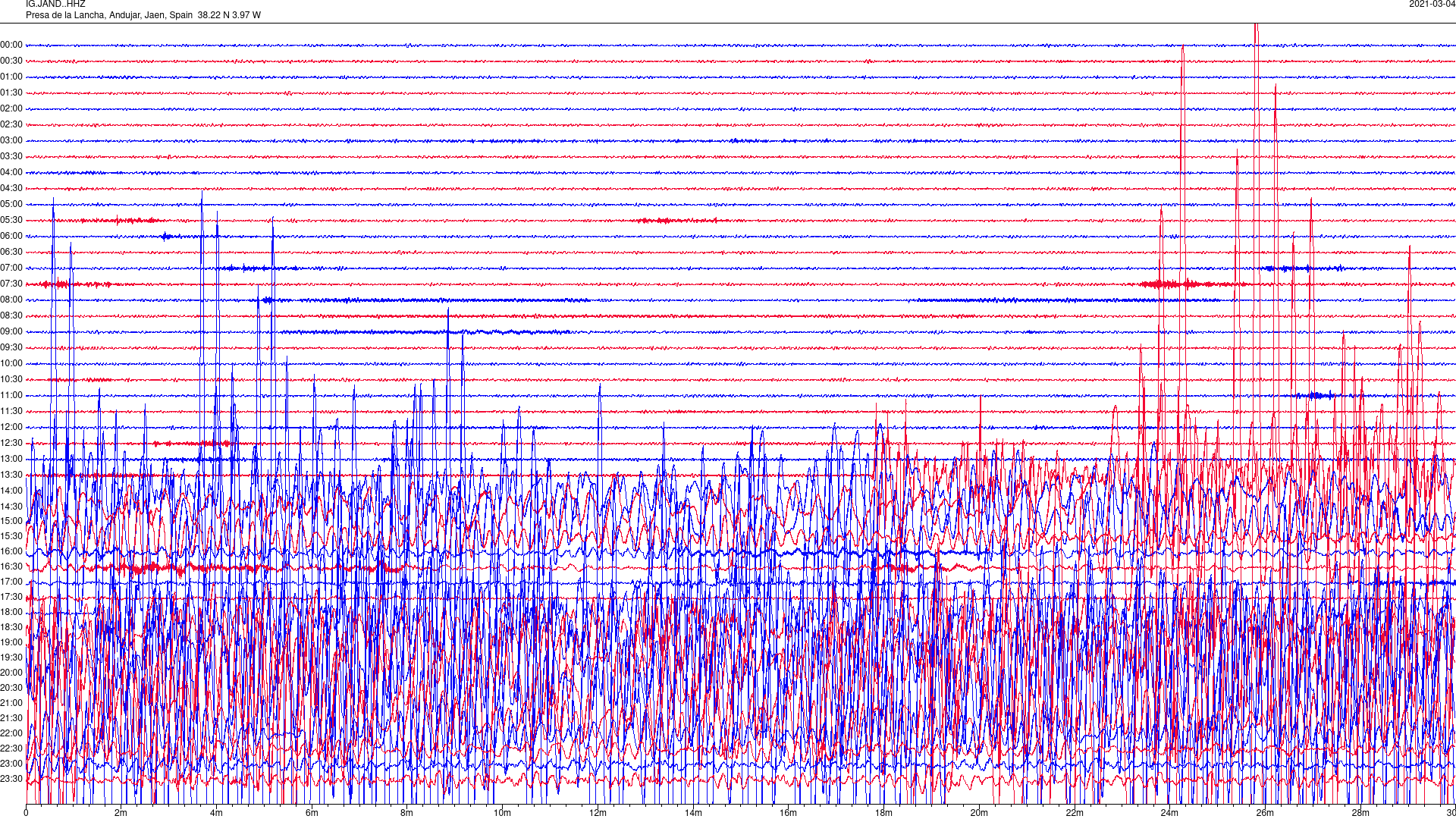Click the 2m tick on time axis

click(121, 814)
